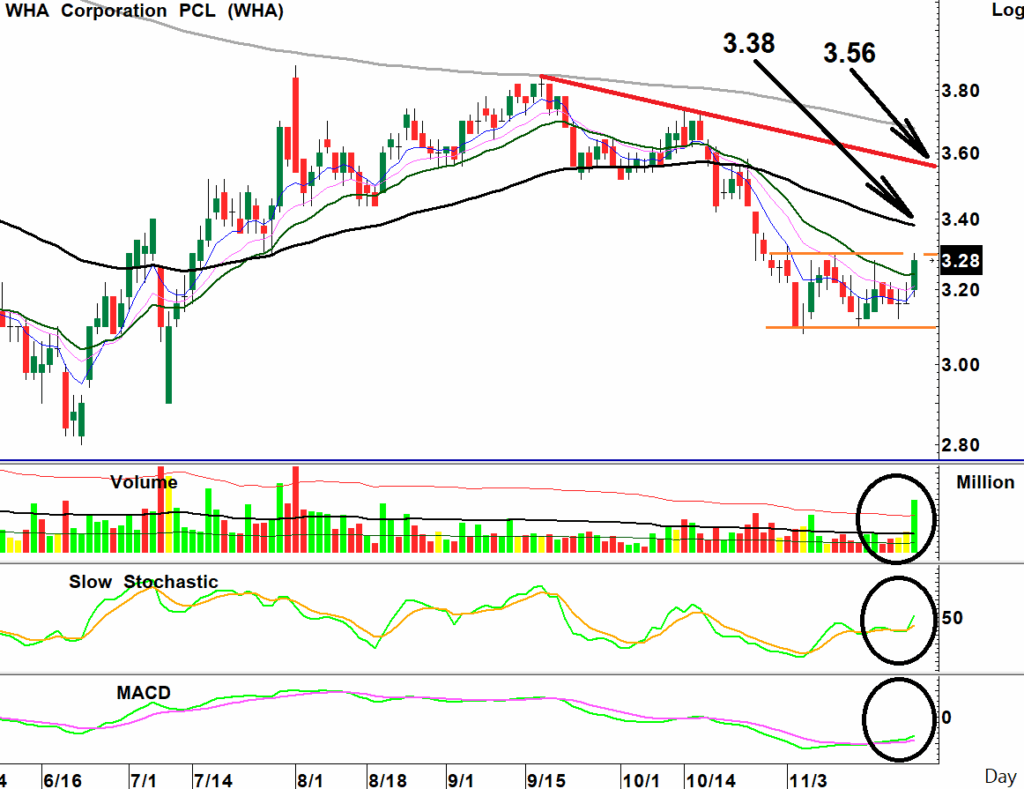Click the Volume panel label
Image resolution: width=1024 pixels, height=789 pixels.
pos(143,482)
